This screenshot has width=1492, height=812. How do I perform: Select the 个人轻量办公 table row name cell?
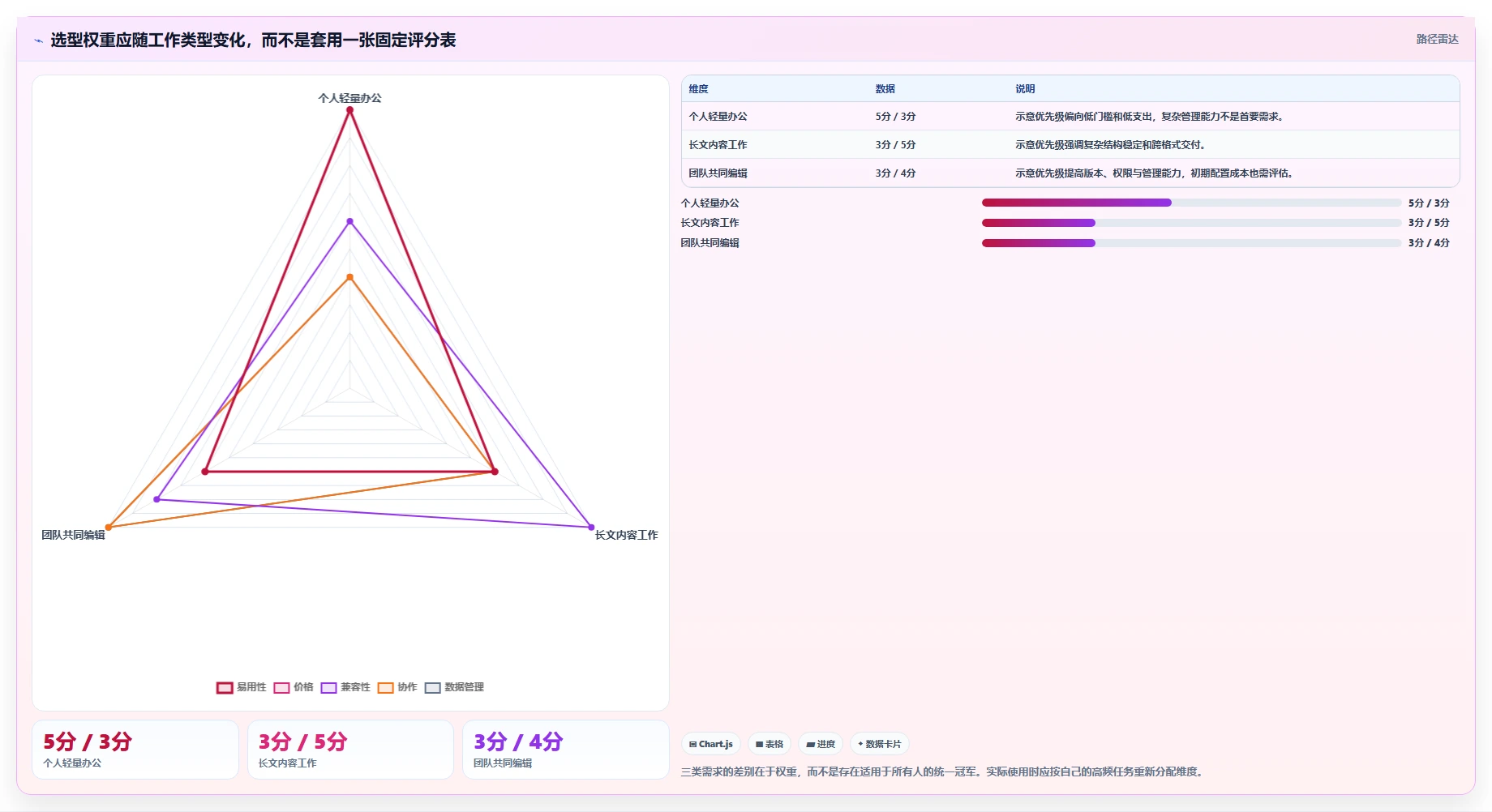[x=718, y=117]
